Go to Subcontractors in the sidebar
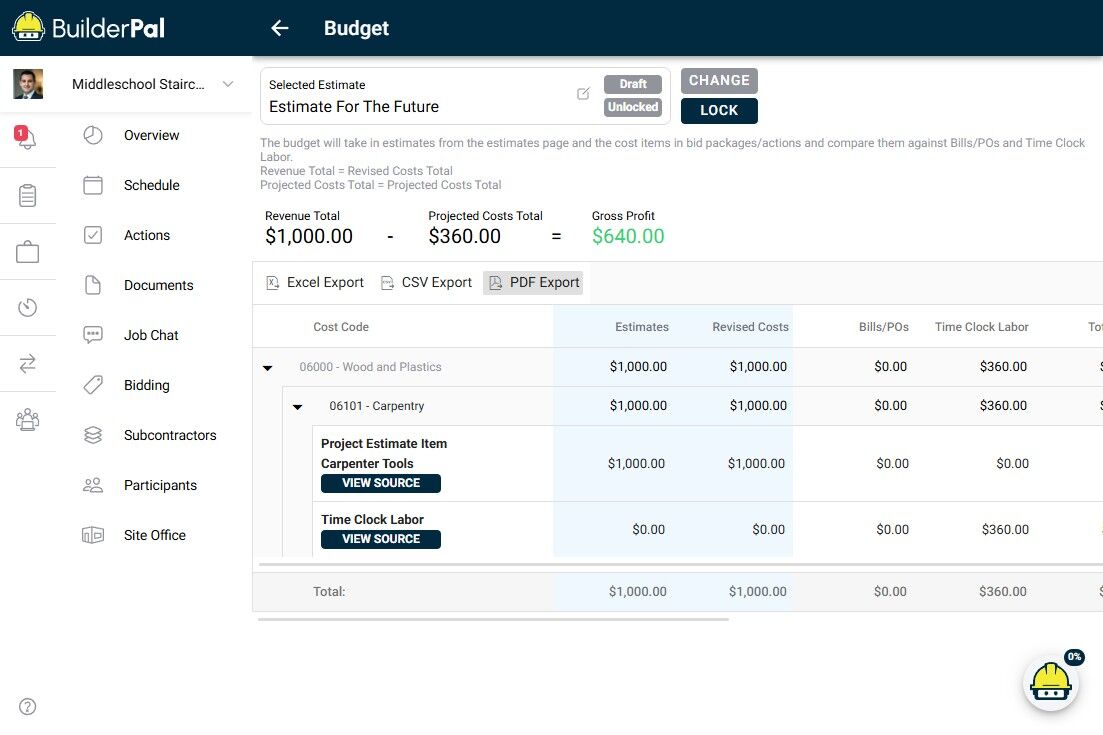The height and width of the screenshot is (735, 1103). [x=170, y=435]
